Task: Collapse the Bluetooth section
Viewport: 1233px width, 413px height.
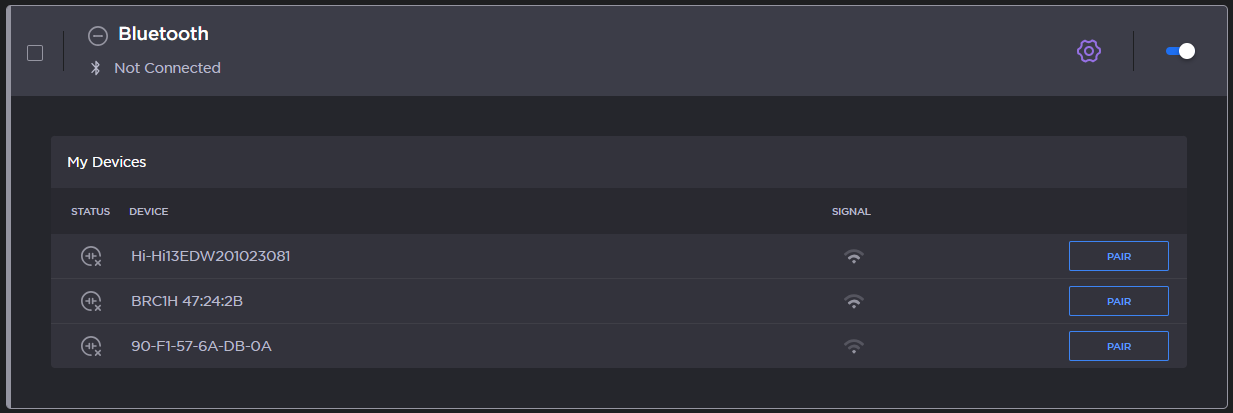Action: 97,36
